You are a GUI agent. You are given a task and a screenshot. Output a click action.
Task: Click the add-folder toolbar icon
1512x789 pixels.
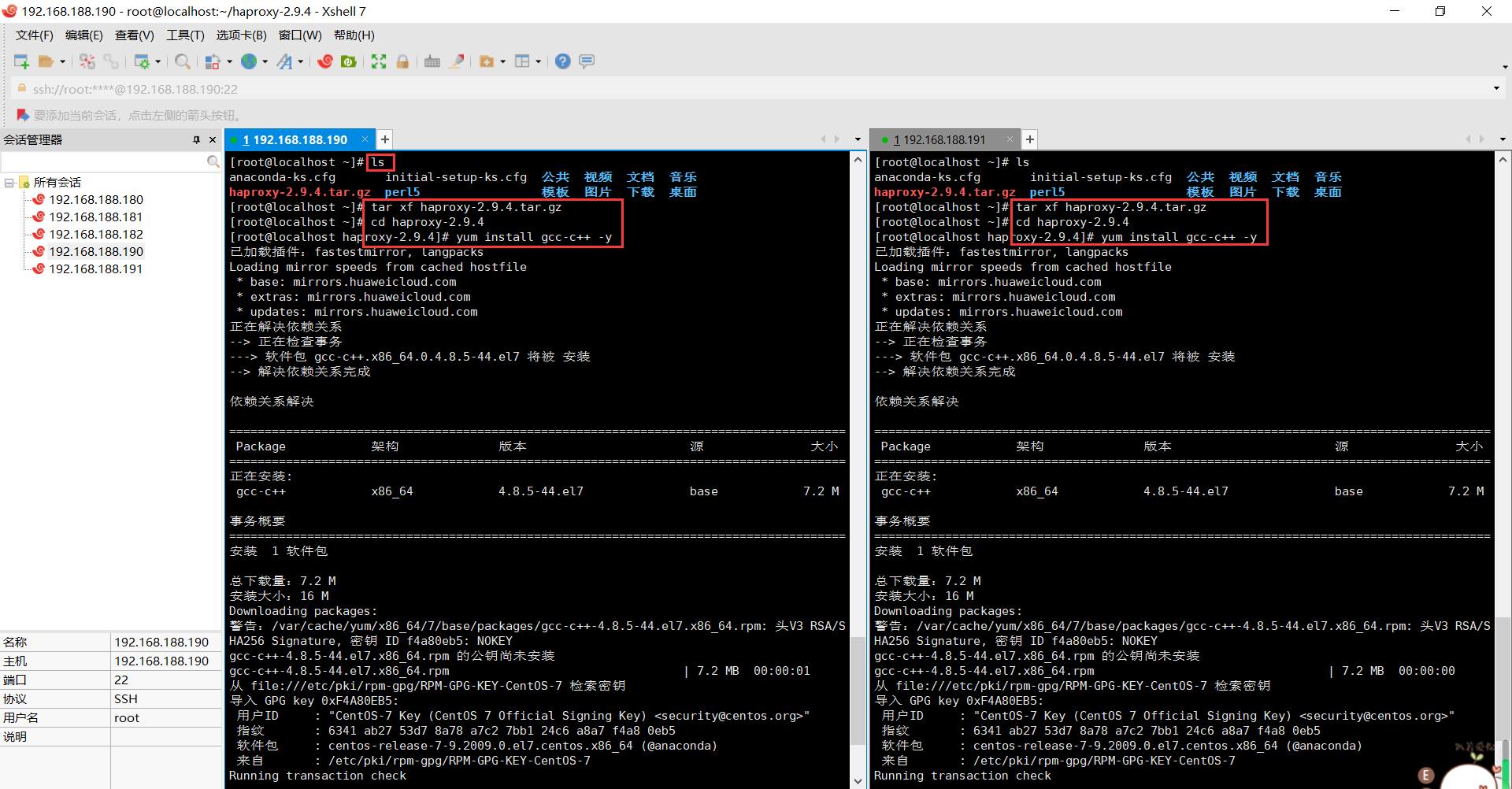[487, 61]
